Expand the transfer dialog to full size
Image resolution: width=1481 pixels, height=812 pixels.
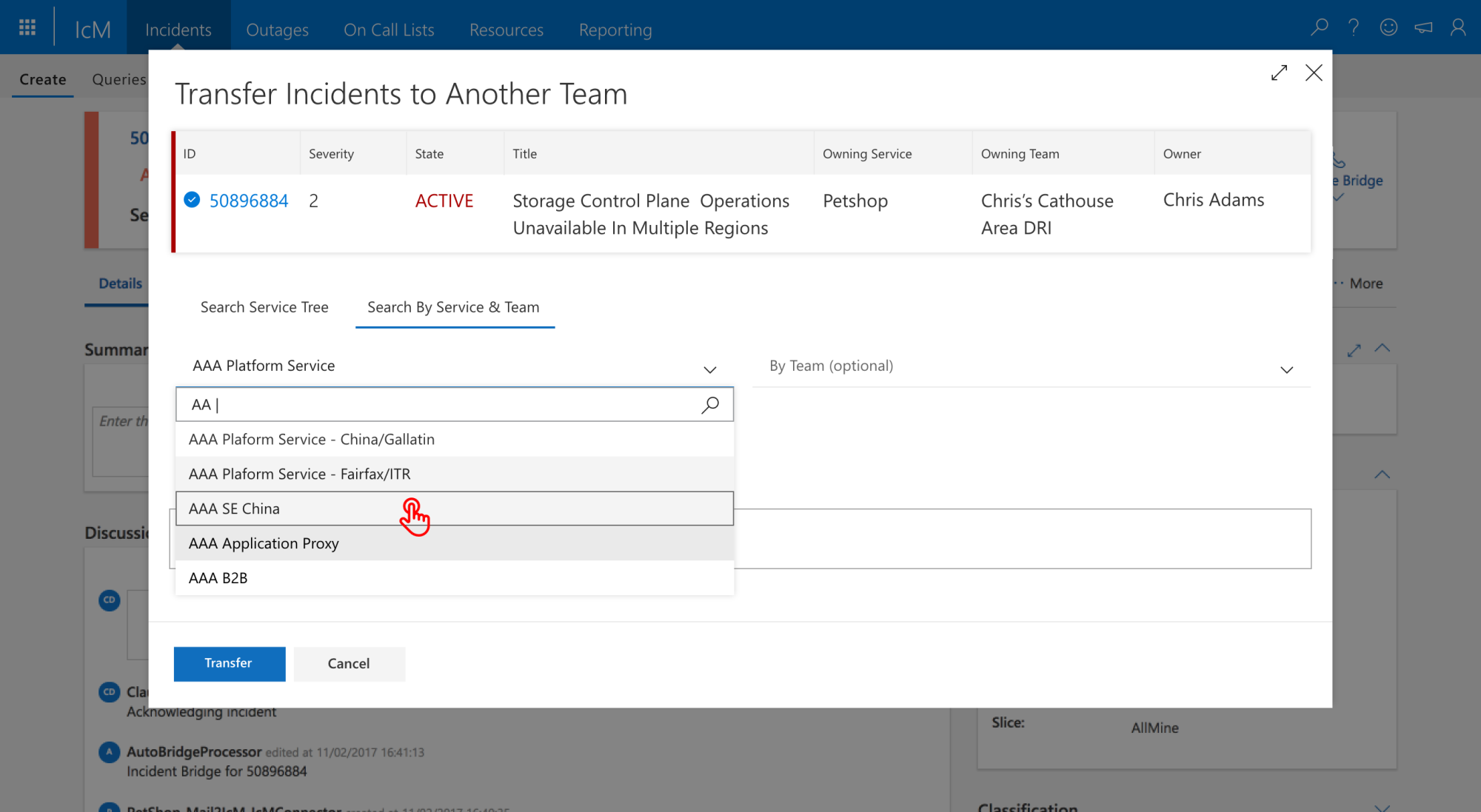[x=1279, y=73]
